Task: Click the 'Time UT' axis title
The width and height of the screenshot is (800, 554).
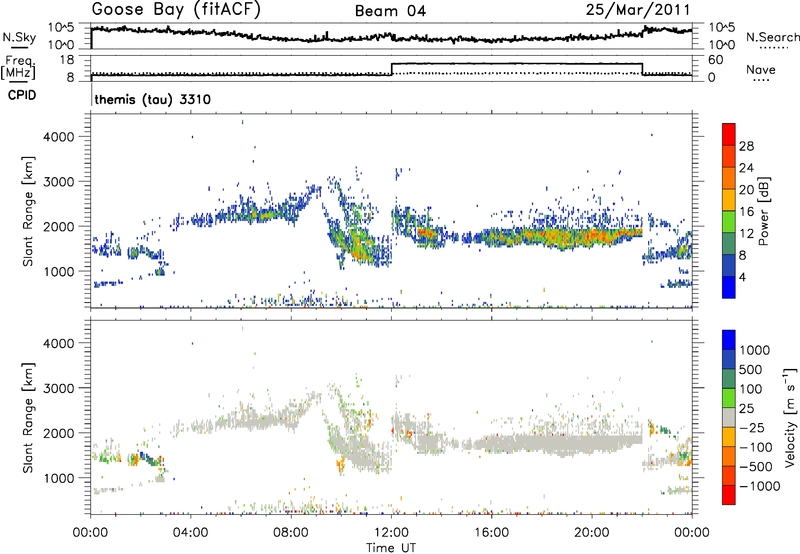Action: click(391, 548)
